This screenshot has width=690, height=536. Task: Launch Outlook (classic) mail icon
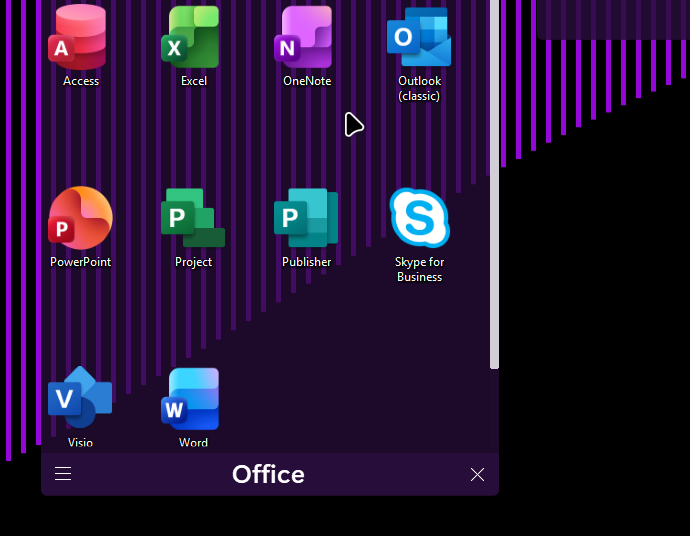click(x=419, y=38)
